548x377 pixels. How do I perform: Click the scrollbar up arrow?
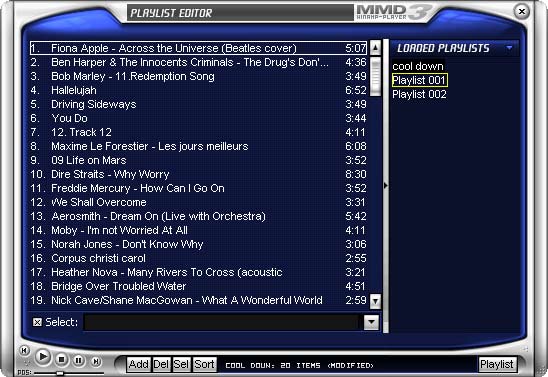tap(375, 48)
